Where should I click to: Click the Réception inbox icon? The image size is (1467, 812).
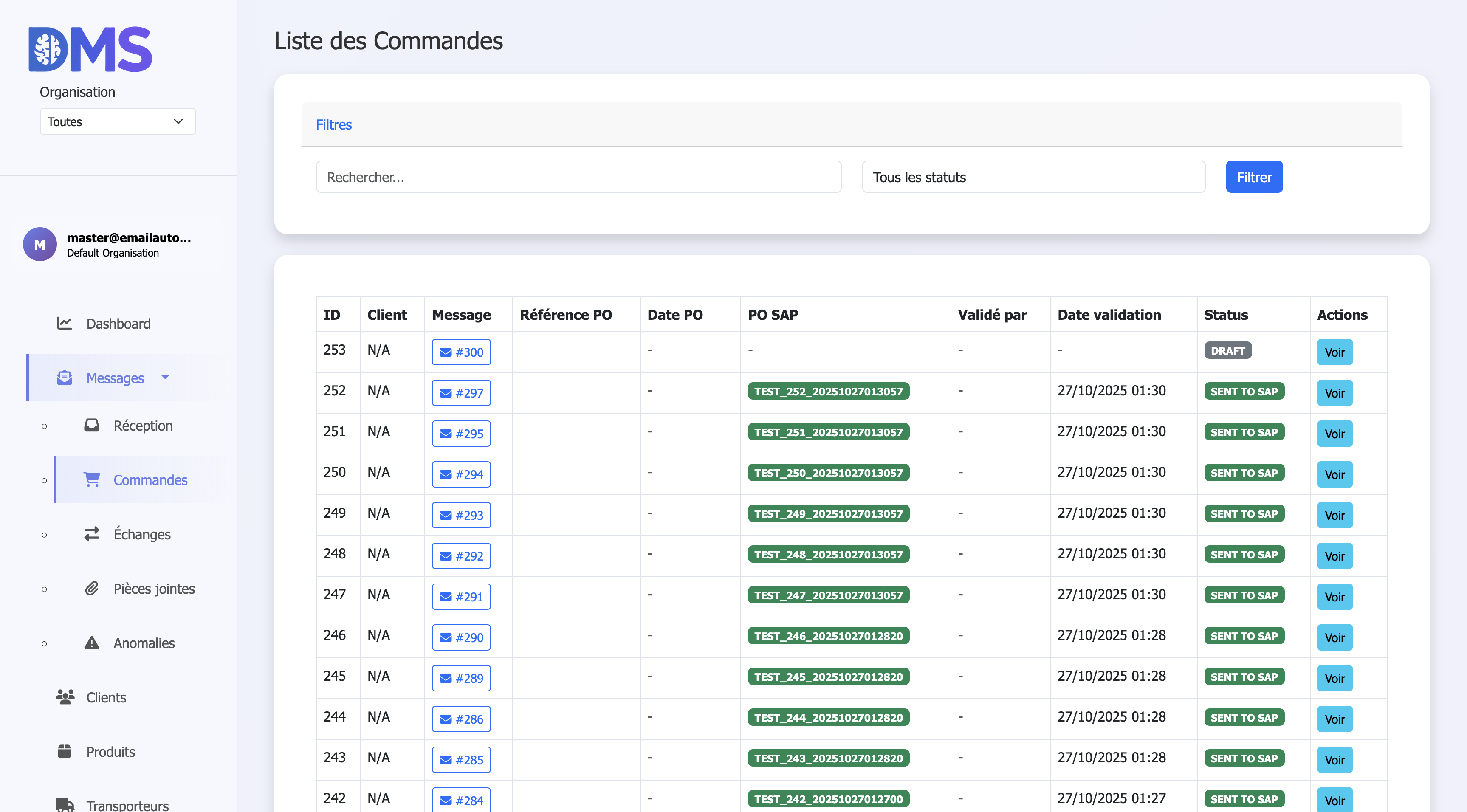point(92,426)
